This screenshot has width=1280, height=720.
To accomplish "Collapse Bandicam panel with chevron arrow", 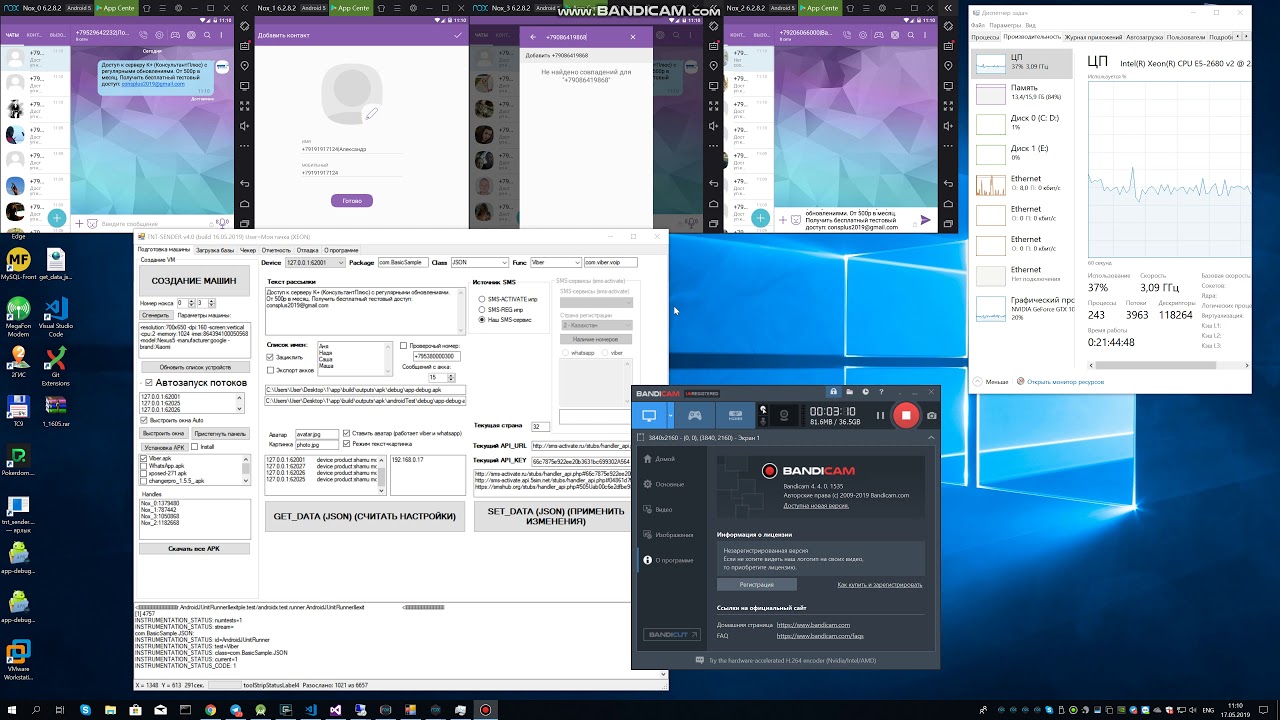I will (x=931, y=438).
